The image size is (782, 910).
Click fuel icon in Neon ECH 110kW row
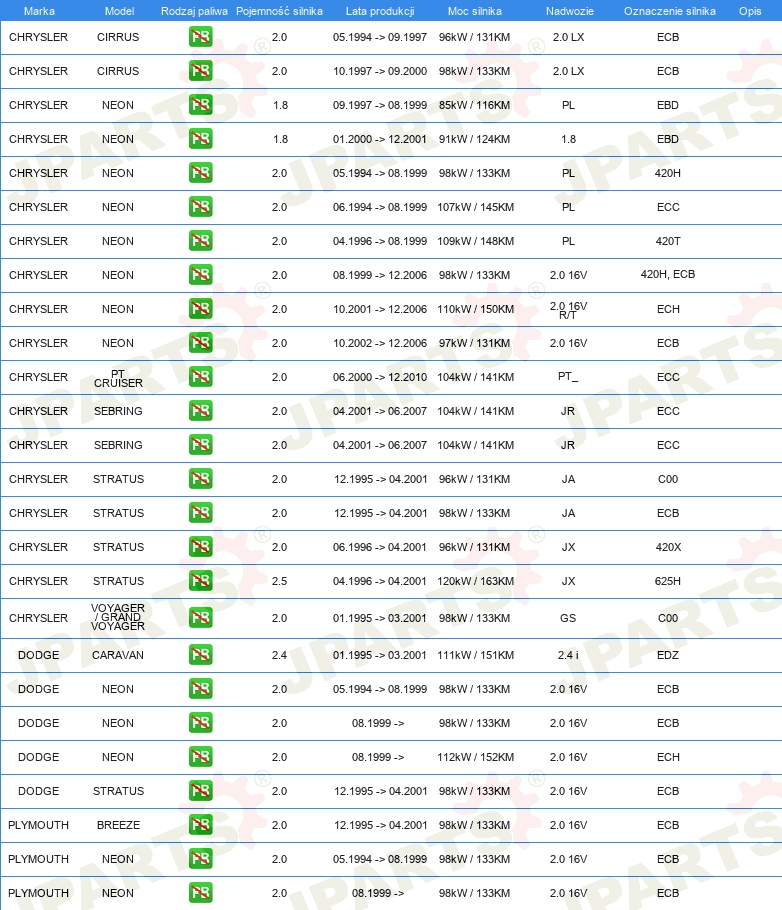[200, 309]
